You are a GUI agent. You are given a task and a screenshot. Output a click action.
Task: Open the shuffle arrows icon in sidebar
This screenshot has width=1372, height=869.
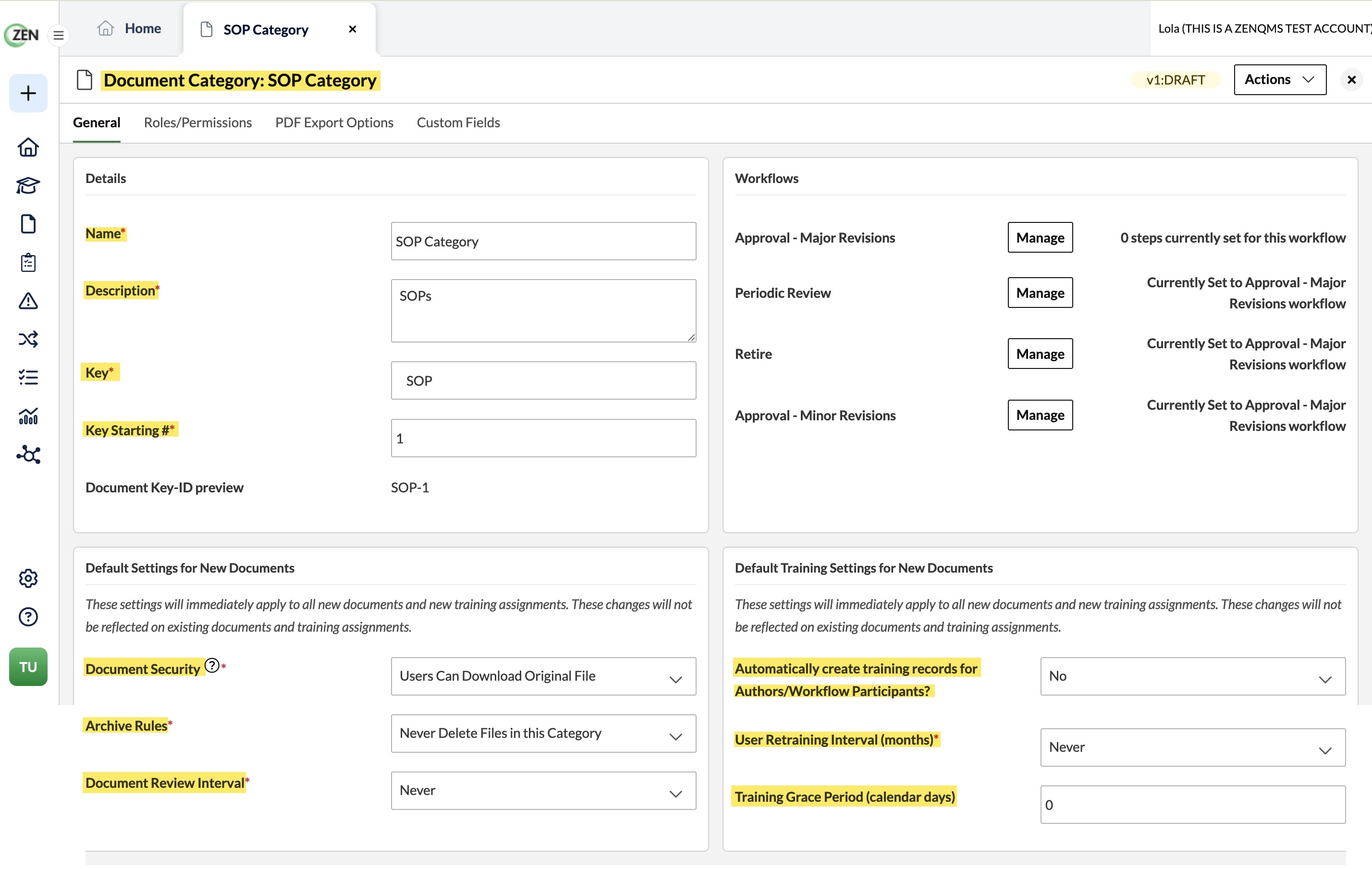pos(28,339)
